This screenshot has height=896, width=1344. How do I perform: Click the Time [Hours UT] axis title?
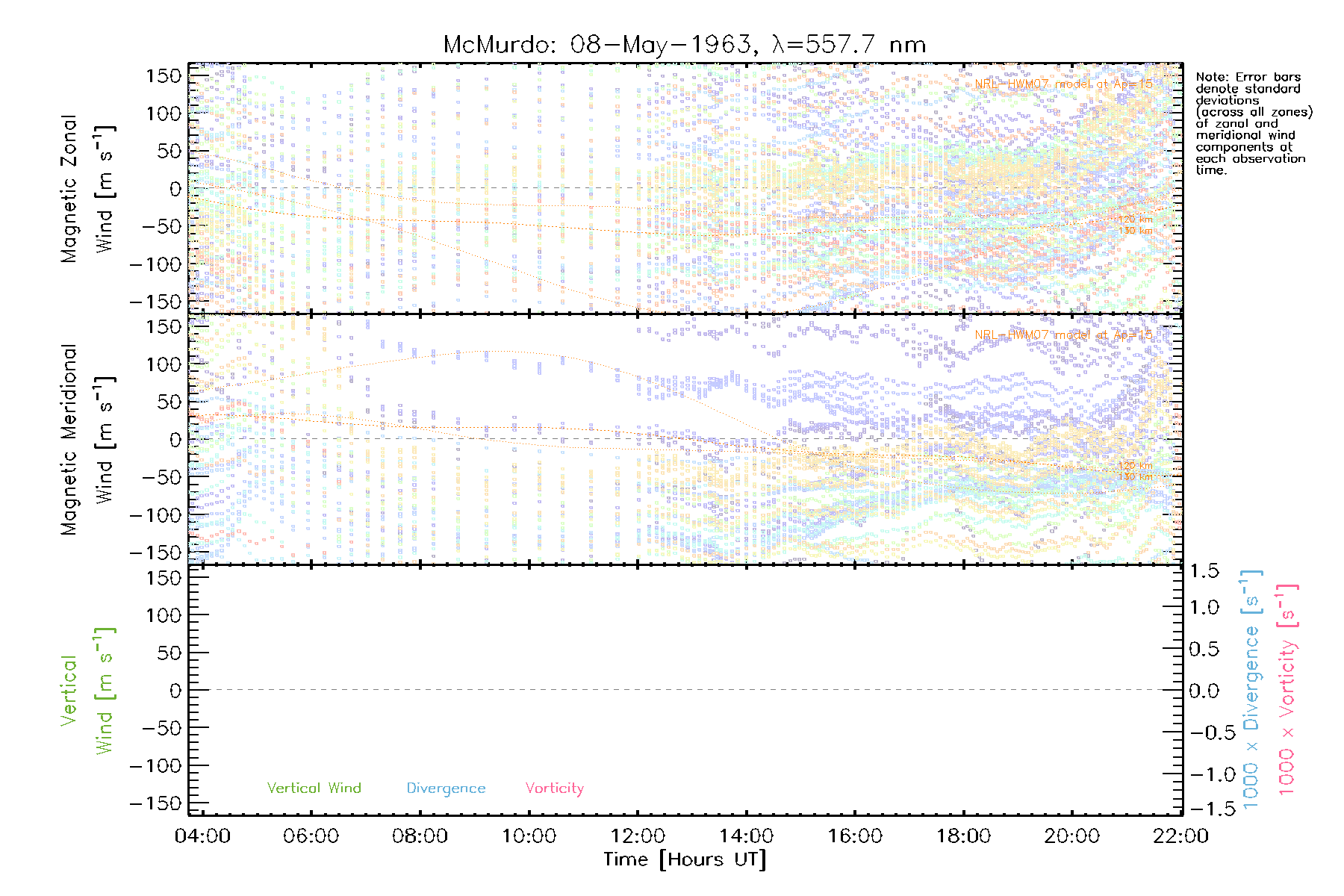[x=684, y=859]
